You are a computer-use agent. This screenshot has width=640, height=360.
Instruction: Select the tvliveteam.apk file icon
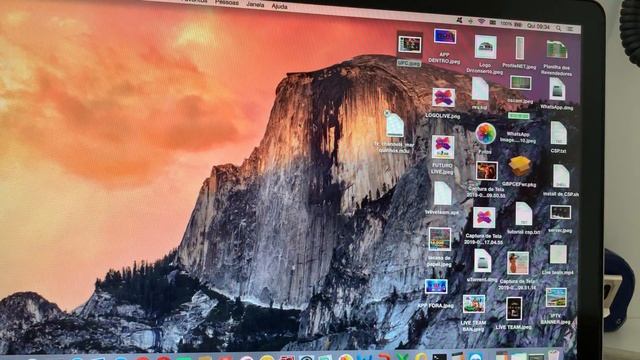[442, 193]
